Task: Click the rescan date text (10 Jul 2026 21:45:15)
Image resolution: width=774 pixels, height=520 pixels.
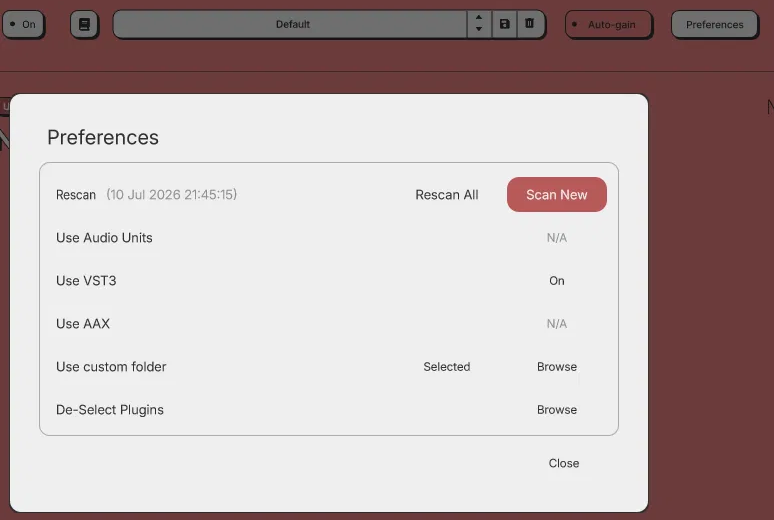Action: [x=171, y=195]
